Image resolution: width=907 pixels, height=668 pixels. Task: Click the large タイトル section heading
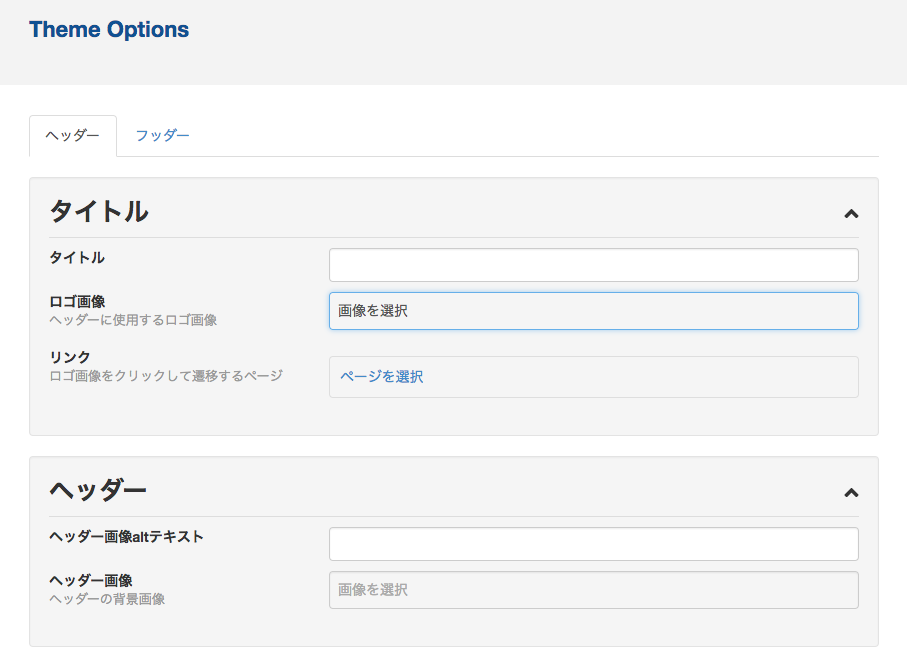click(99, 211)
